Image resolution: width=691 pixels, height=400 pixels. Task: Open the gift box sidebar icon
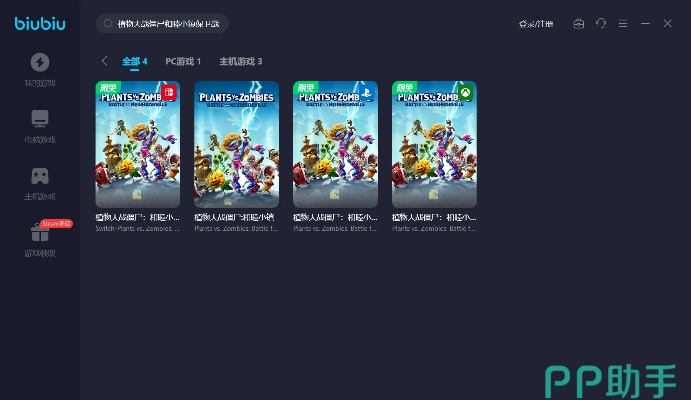click(x=40, y=234)
